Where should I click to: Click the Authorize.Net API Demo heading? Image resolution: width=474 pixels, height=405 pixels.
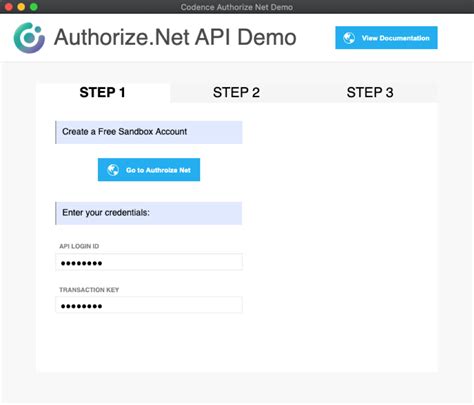pos(175,37)
